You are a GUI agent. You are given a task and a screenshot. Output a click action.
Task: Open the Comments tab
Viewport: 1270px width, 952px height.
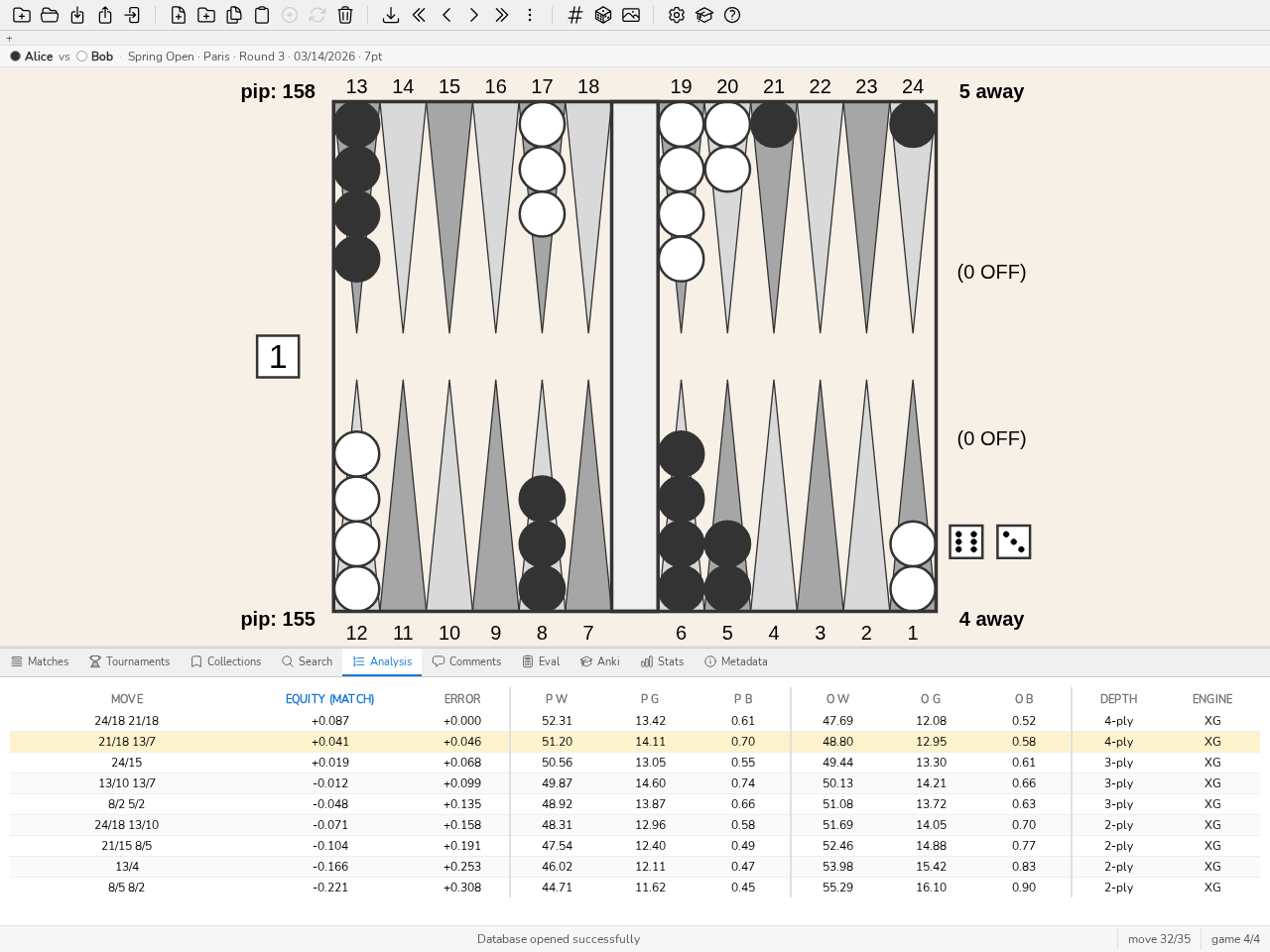(x=466, y=661)
